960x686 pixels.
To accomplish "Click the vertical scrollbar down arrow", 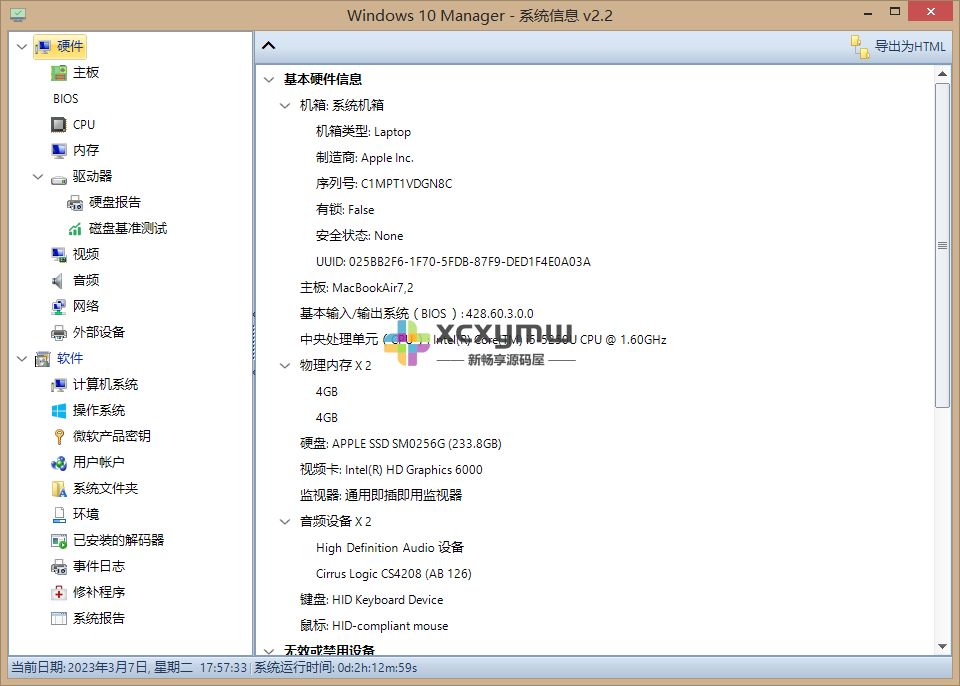I will (x=944, y=645).
